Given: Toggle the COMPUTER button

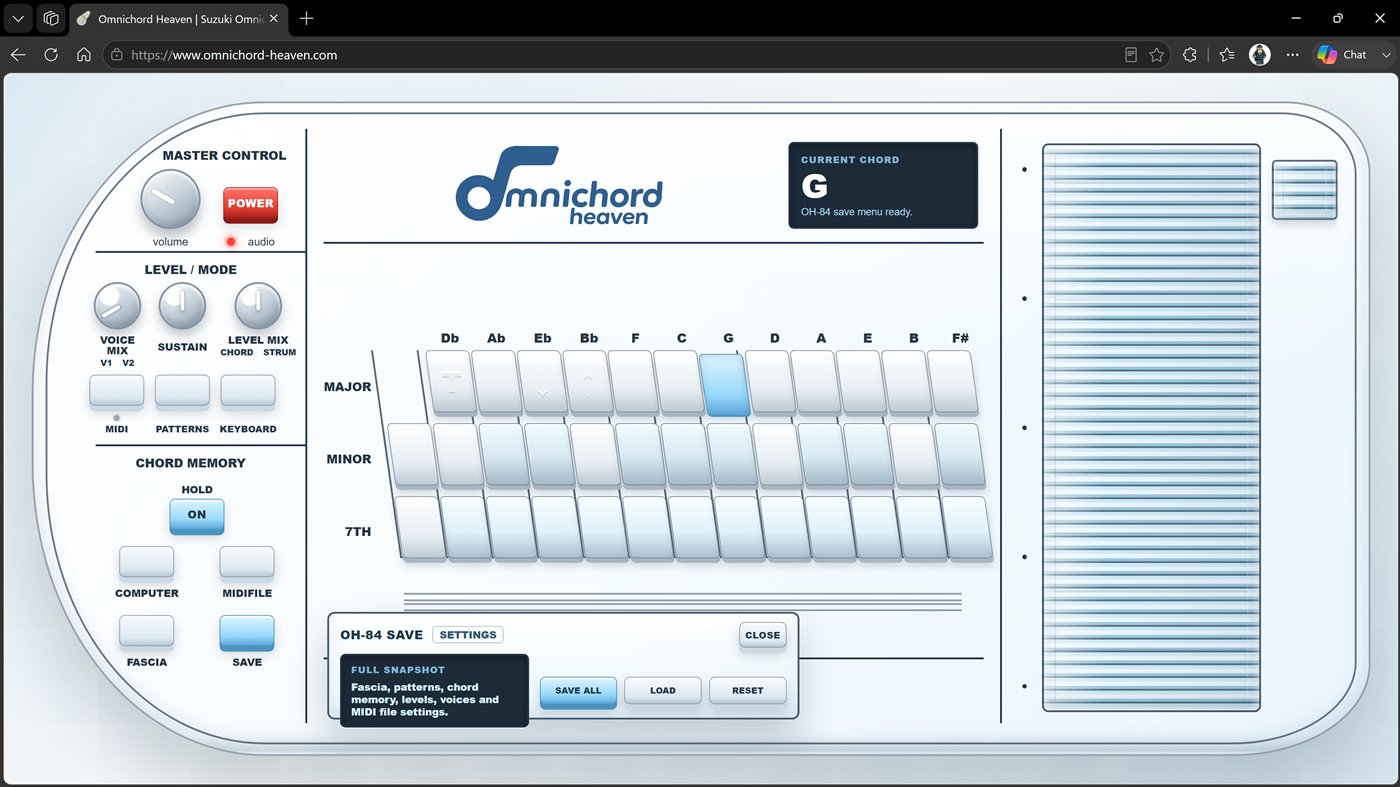Looking at the screenshot, I should 147,563.
